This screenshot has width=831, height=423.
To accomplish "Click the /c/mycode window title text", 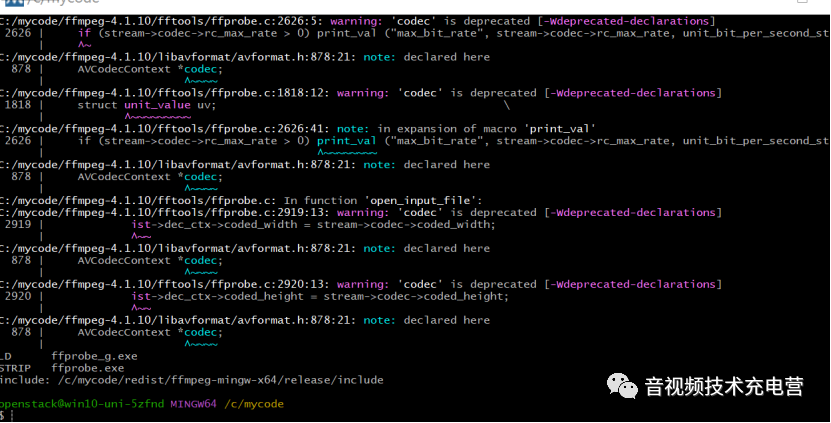I will point(50,4).
